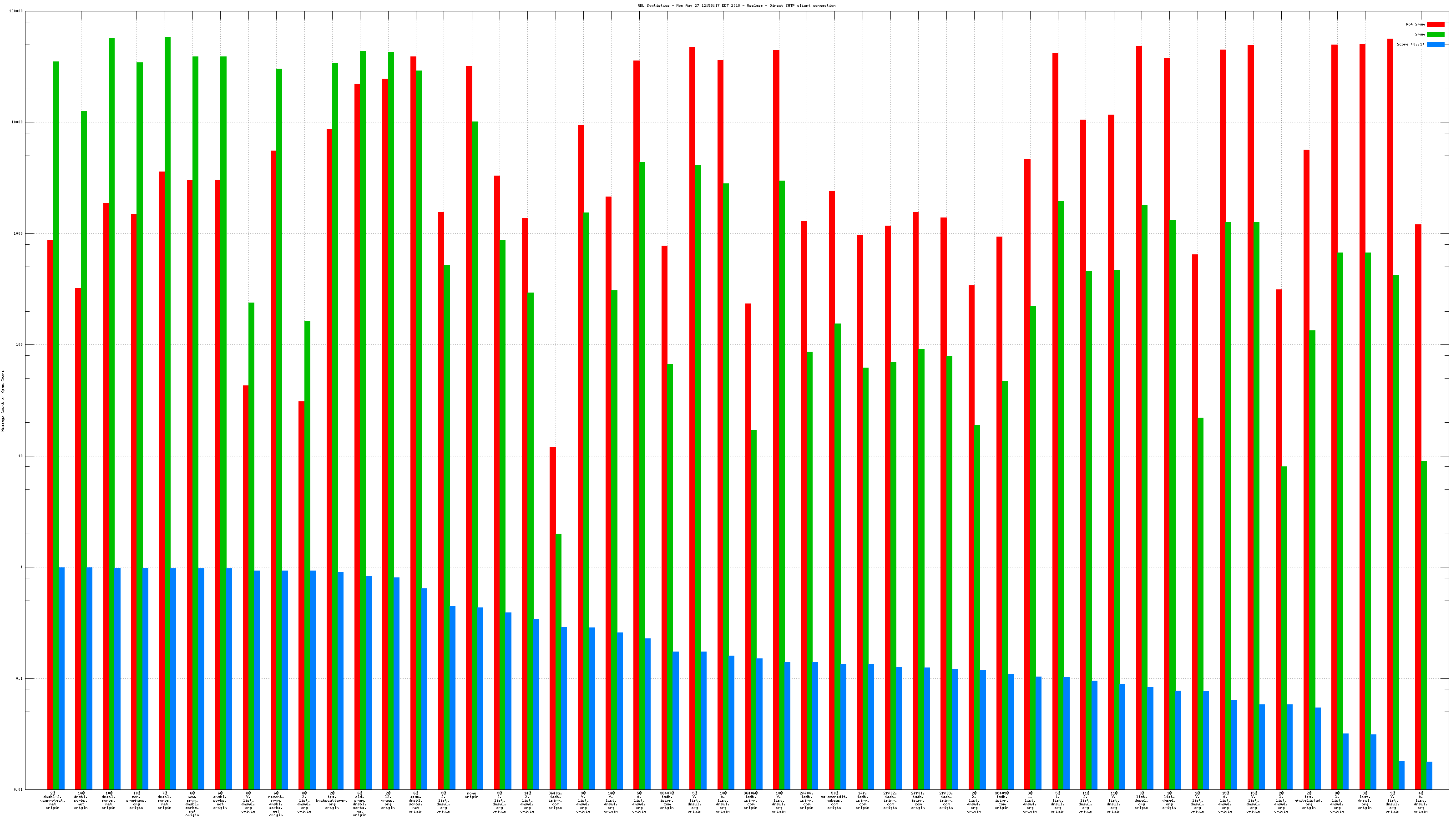This screenshot has width=1456, height=819.
Task: Click the sa-accredit.habeas.com x-axis label
Action: (834, 800)
